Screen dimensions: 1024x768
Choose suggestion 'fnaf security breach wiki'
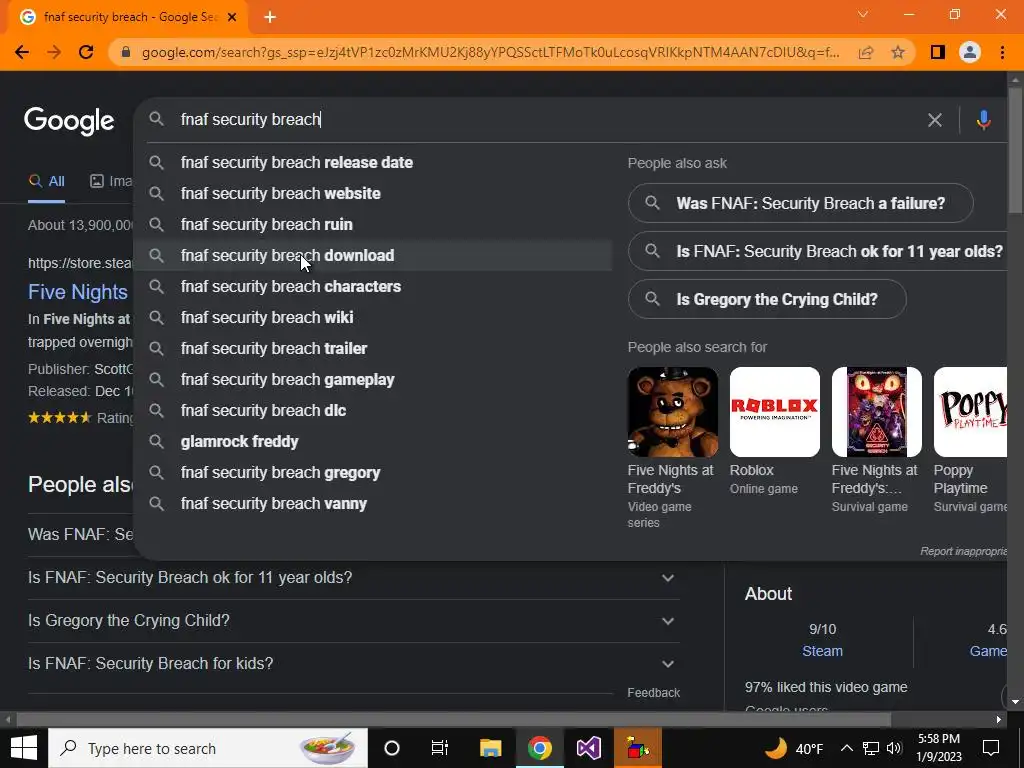(373, 317)
